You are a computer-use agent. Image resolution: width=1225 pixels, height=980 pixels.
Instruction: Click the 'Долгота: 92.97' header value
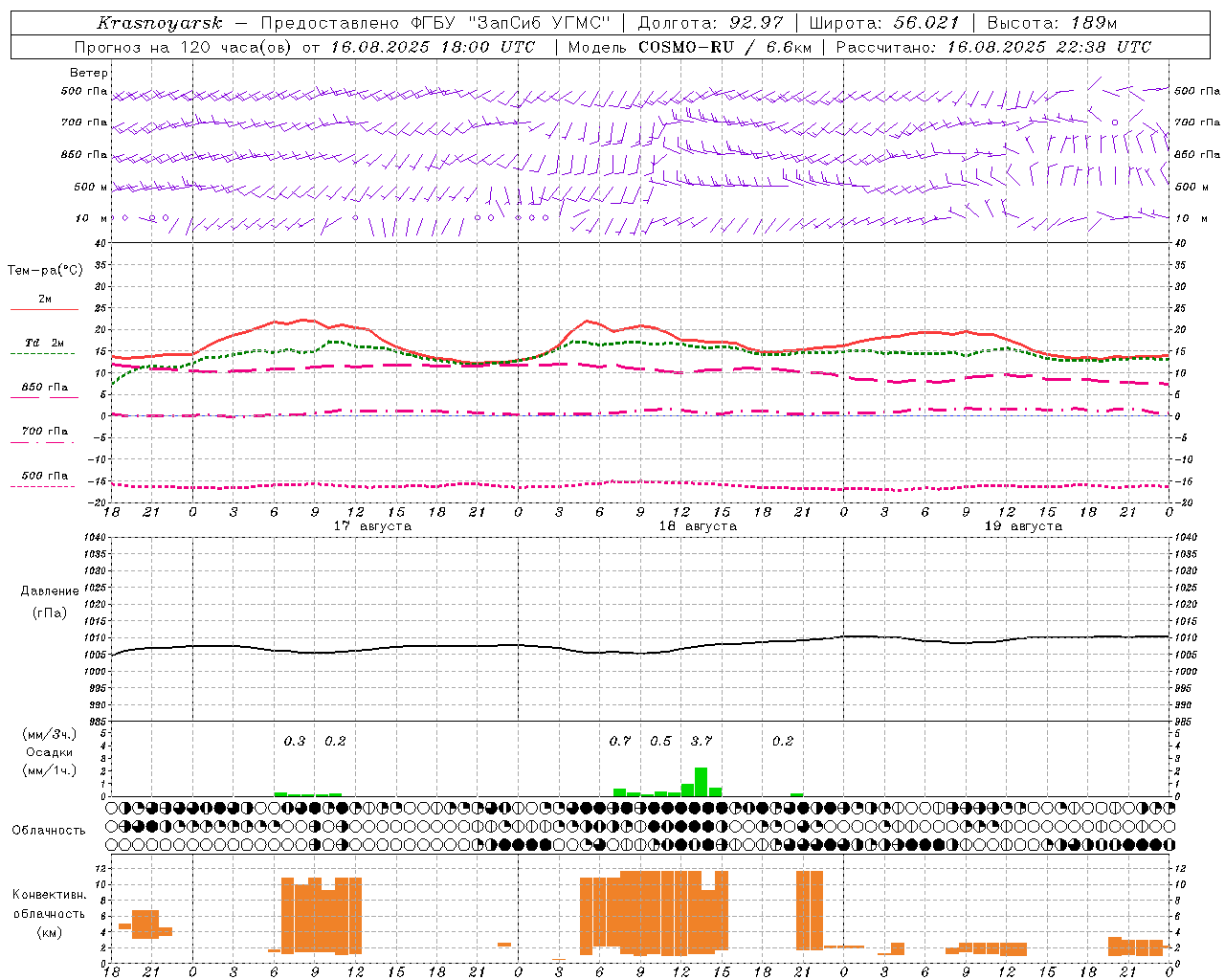point(710,23)
